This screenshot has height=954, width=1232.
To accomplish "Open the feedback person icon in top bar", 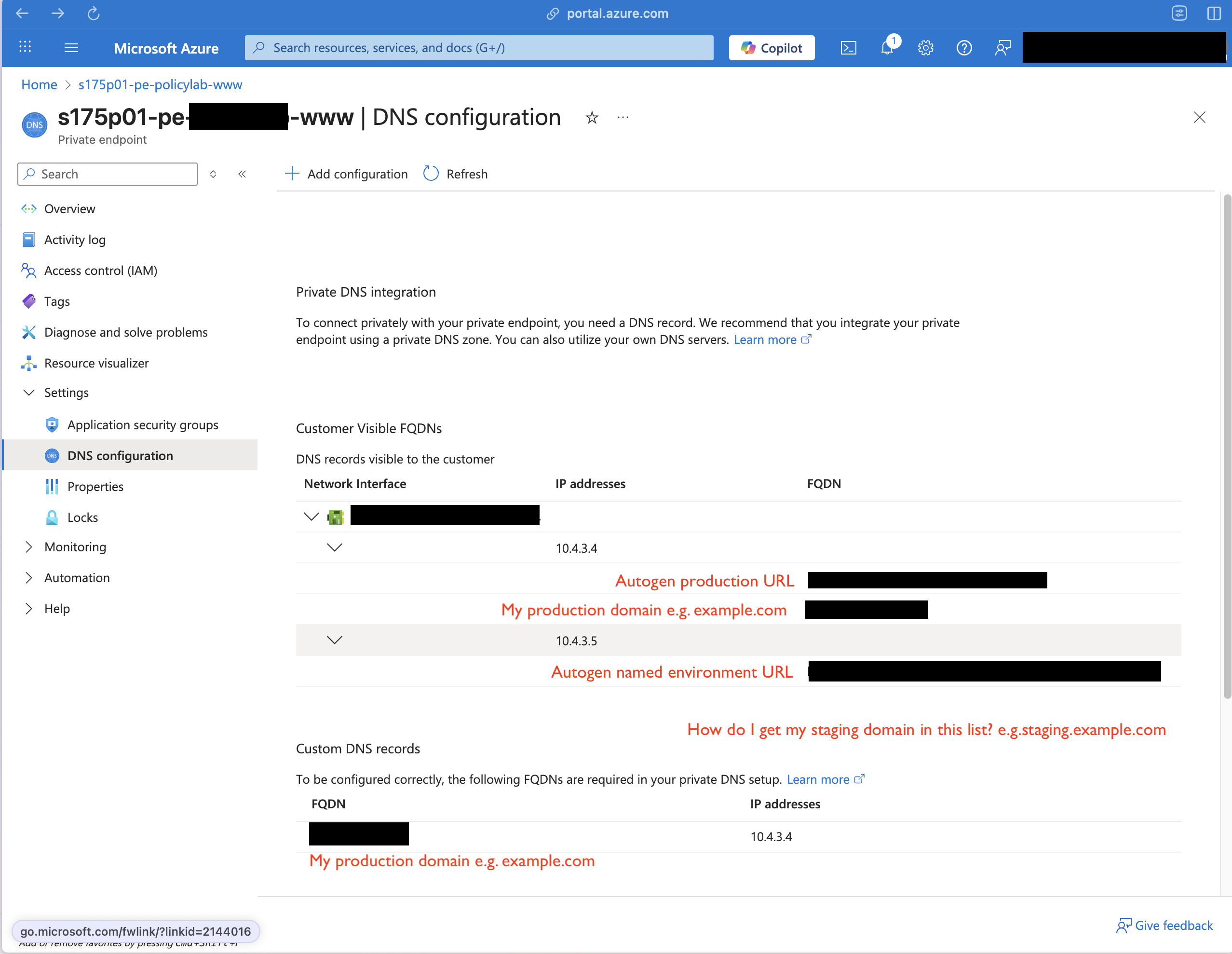I will [x=1002, y=47].
